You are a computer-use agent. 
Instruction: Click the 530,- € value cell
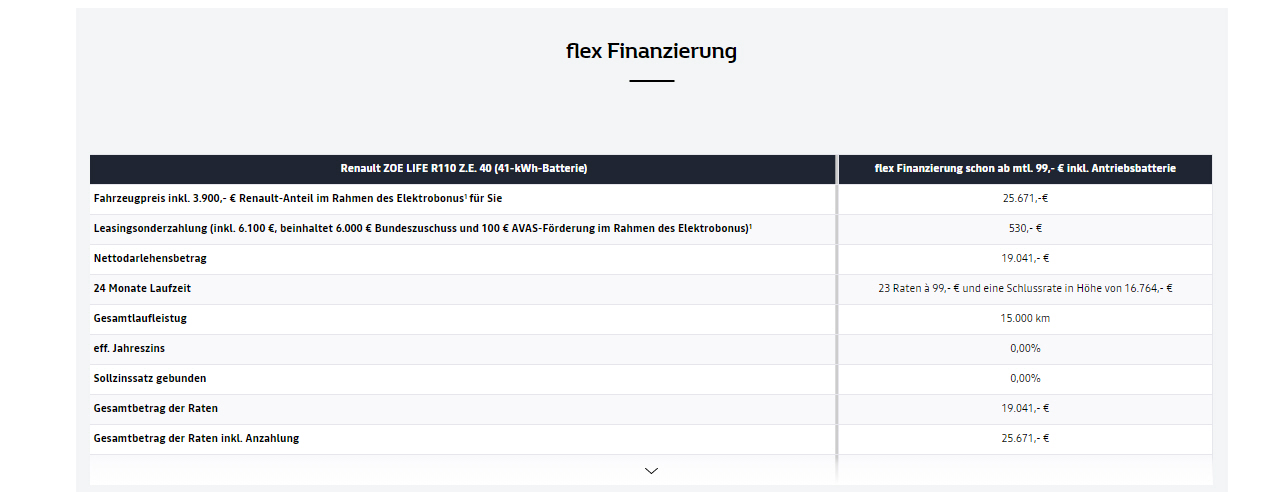point(1025,229)
